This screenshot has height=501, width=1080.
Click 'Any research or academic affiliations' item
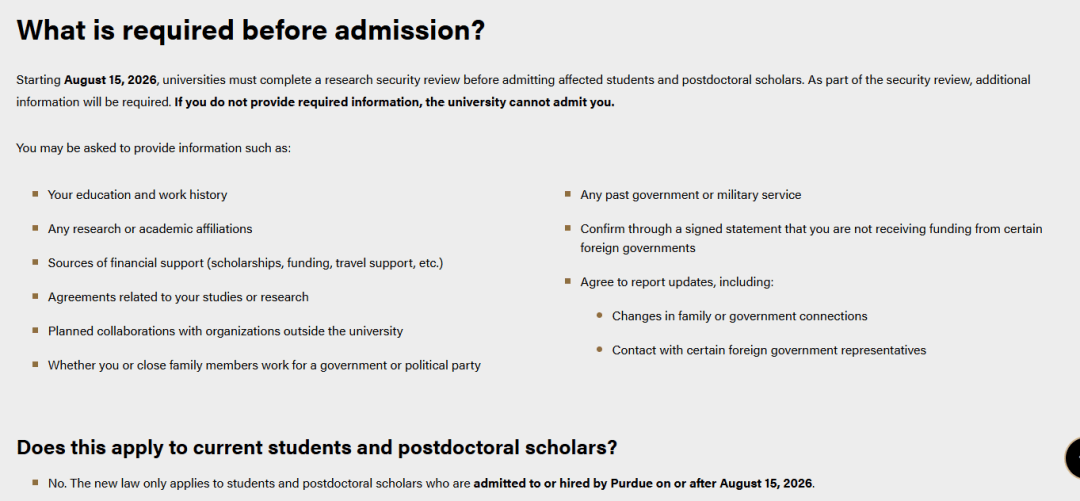click(150, 229)
